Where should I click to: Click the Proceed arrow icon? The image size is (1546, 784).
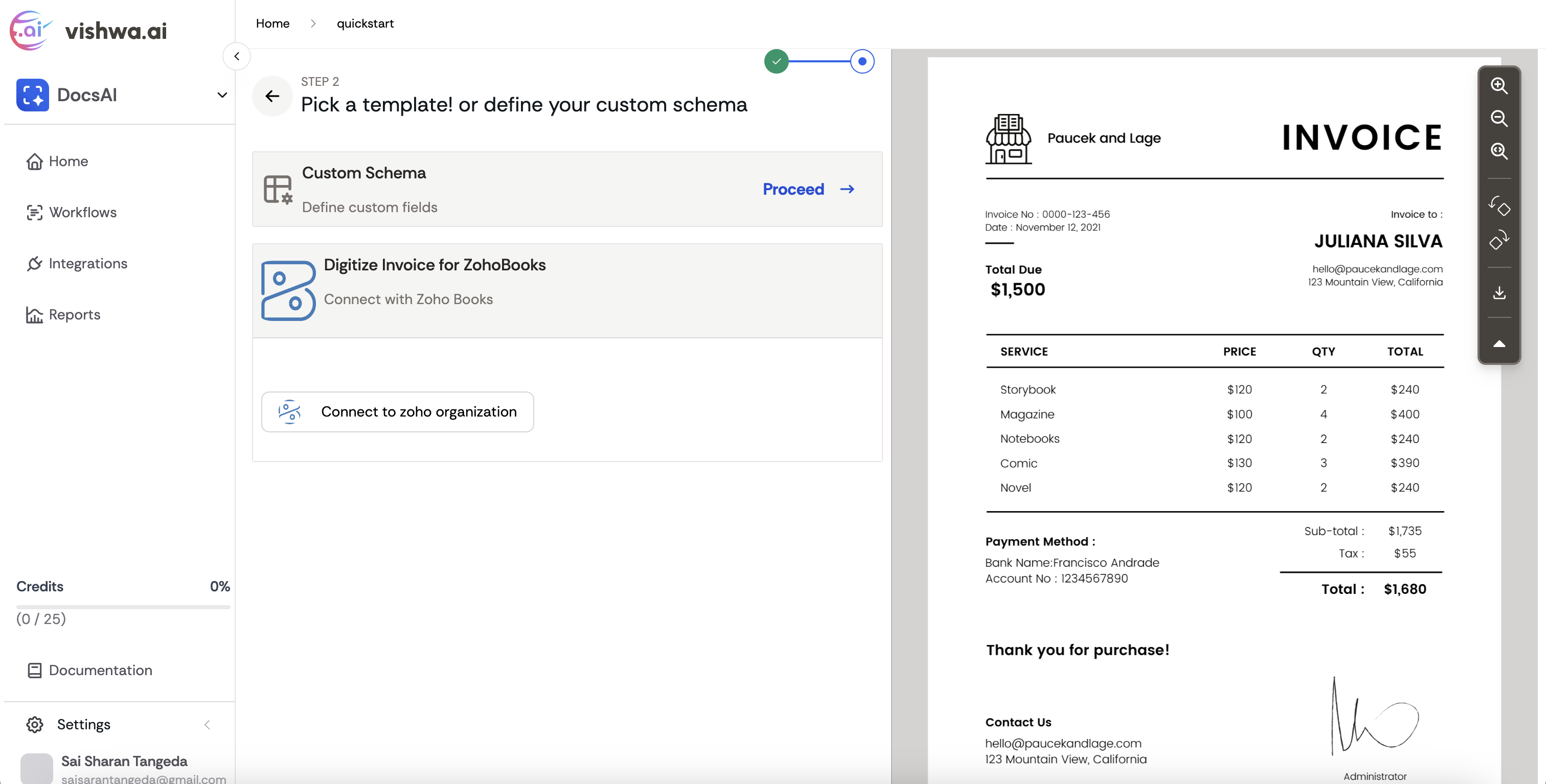pyautogui.click(x=847, y=189)
